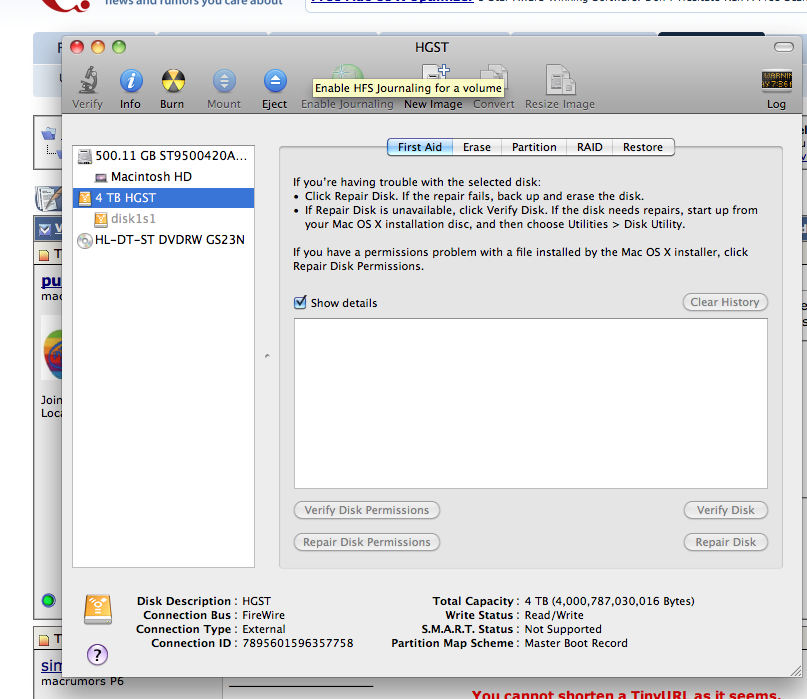
Task: Select the disk1s1 volume
Action: 163,219
